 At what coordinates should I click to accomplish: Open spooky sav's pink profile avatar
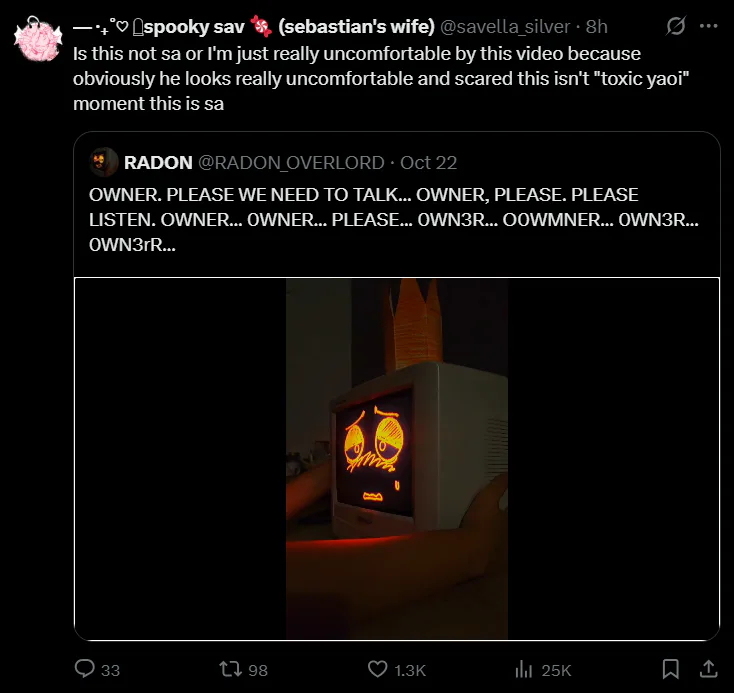point(39,38)
